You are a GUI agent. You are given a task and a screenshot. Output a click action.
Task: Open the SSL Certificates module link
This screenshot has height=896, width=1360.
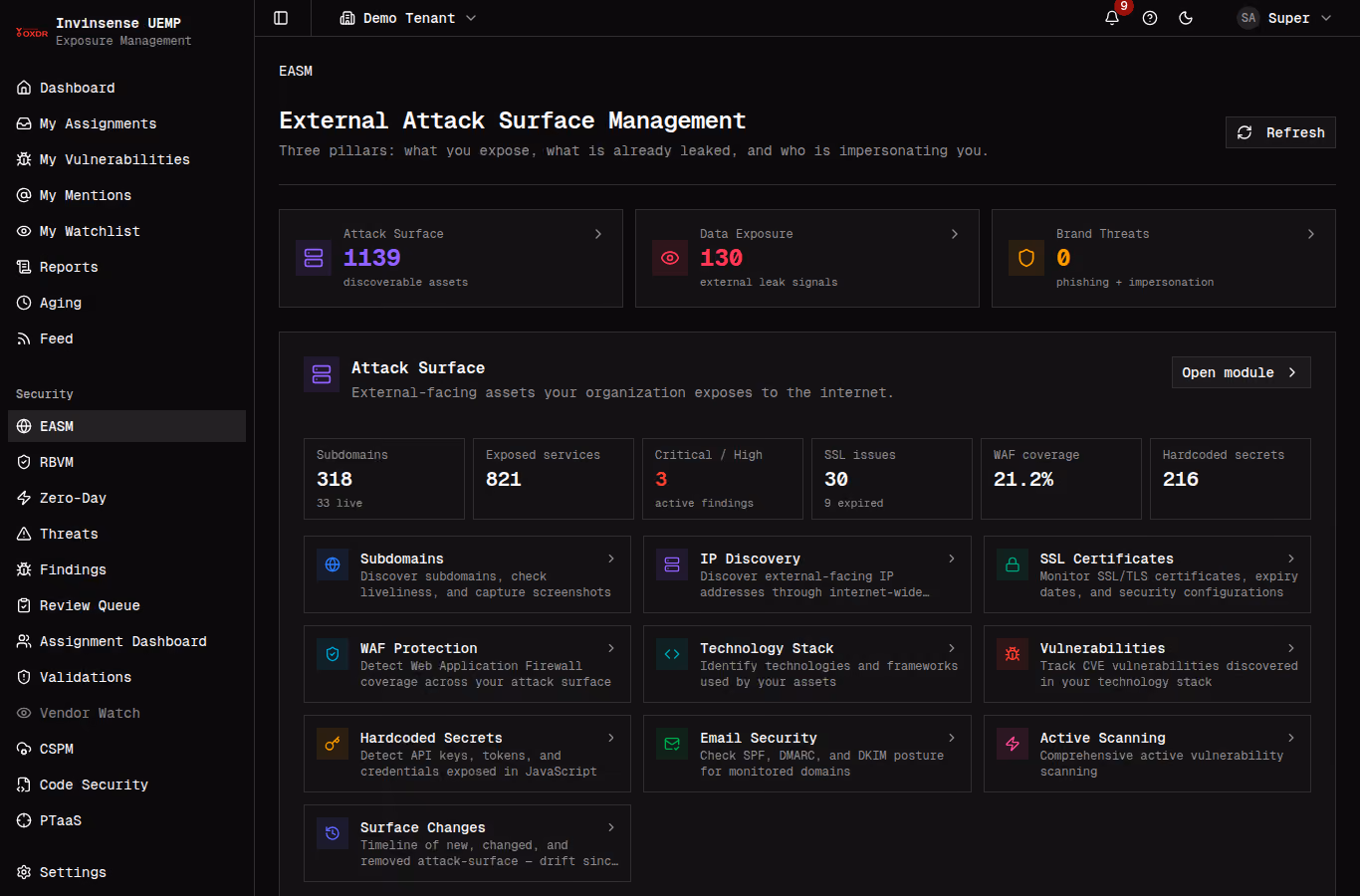tap(1147, 574)
